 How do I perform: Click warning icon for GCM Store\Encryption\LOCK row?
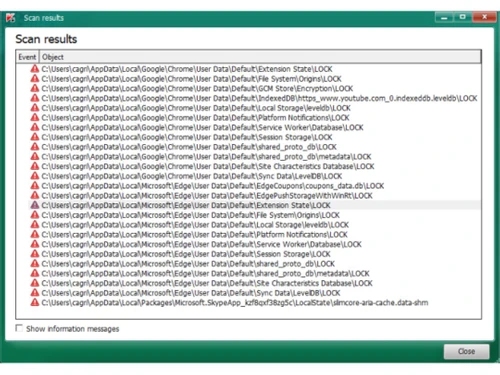point(35,88)
